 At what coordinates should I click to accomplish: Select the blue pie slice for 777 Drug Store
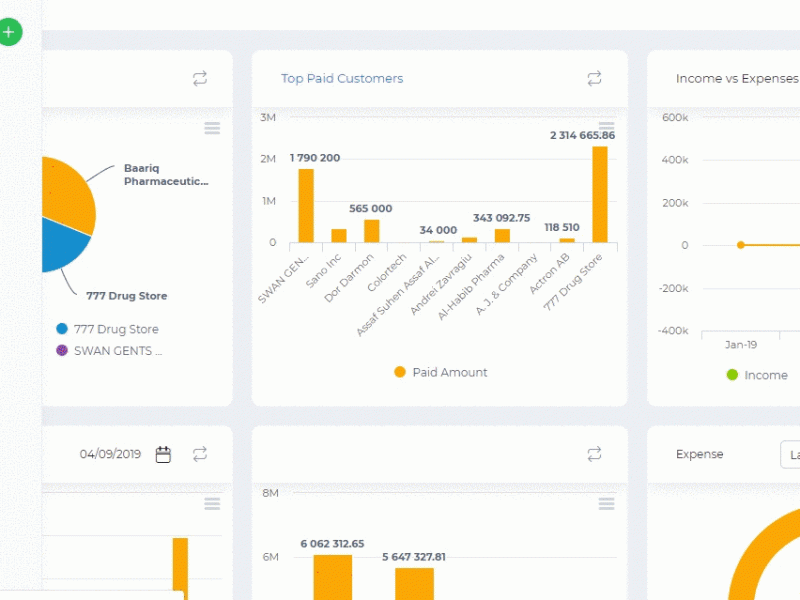point(61,246)
